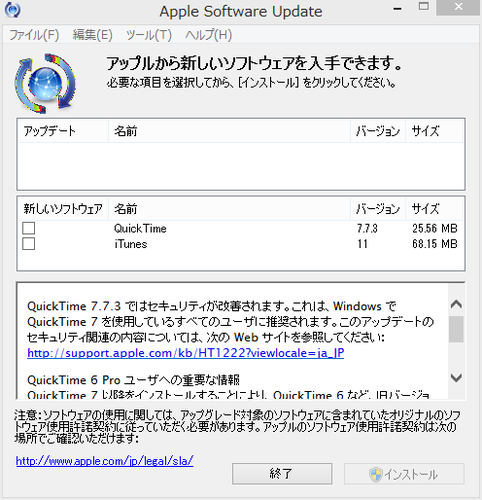Minimize the Apple Software Update window
The image size is (482, 500).
397,8
